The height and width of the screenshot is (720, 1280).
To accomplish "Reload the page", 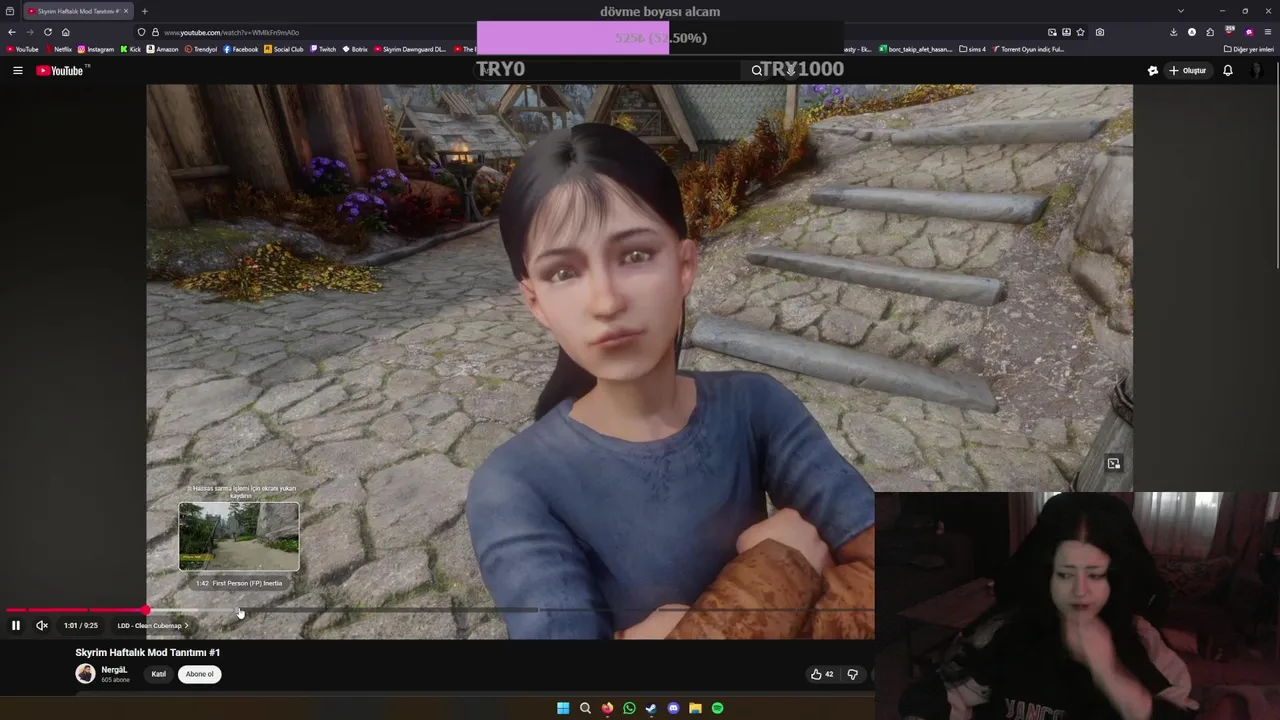I will 48,32.
